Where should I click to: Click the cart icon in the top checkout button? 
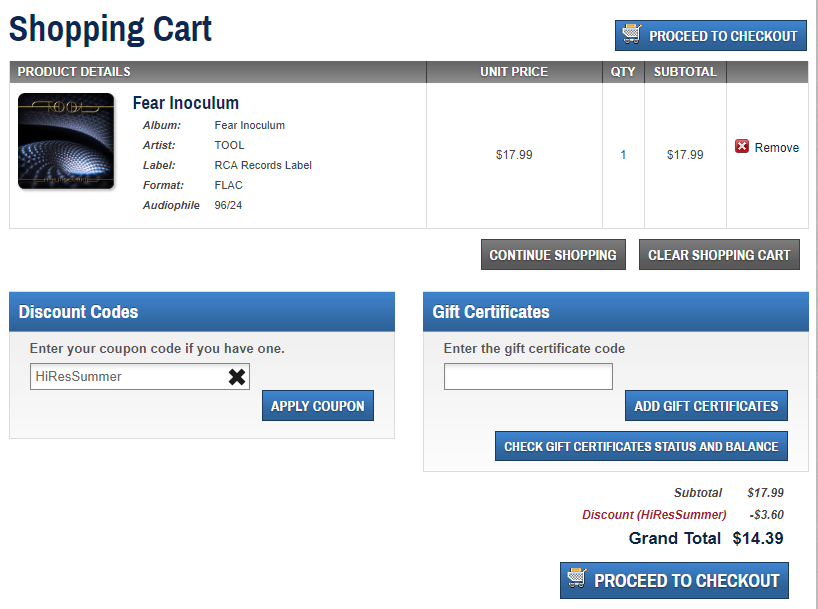pos(632,34)
